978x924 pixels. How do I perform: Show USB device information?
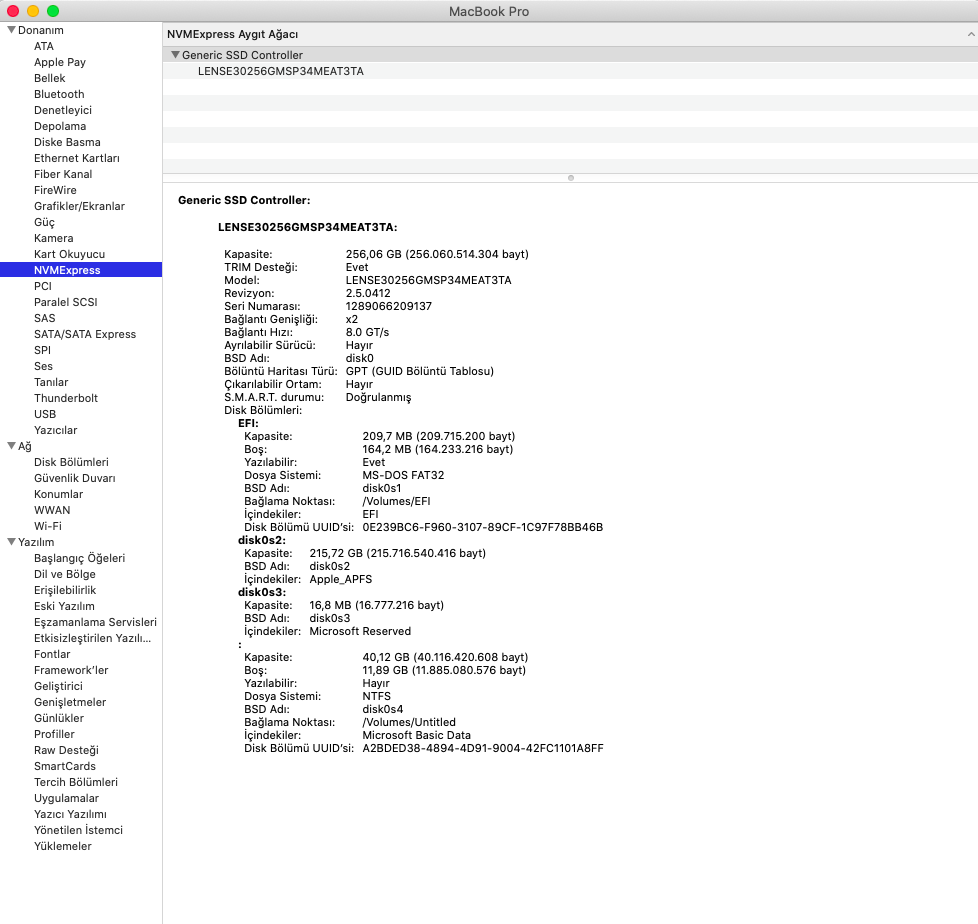(45, 414)
